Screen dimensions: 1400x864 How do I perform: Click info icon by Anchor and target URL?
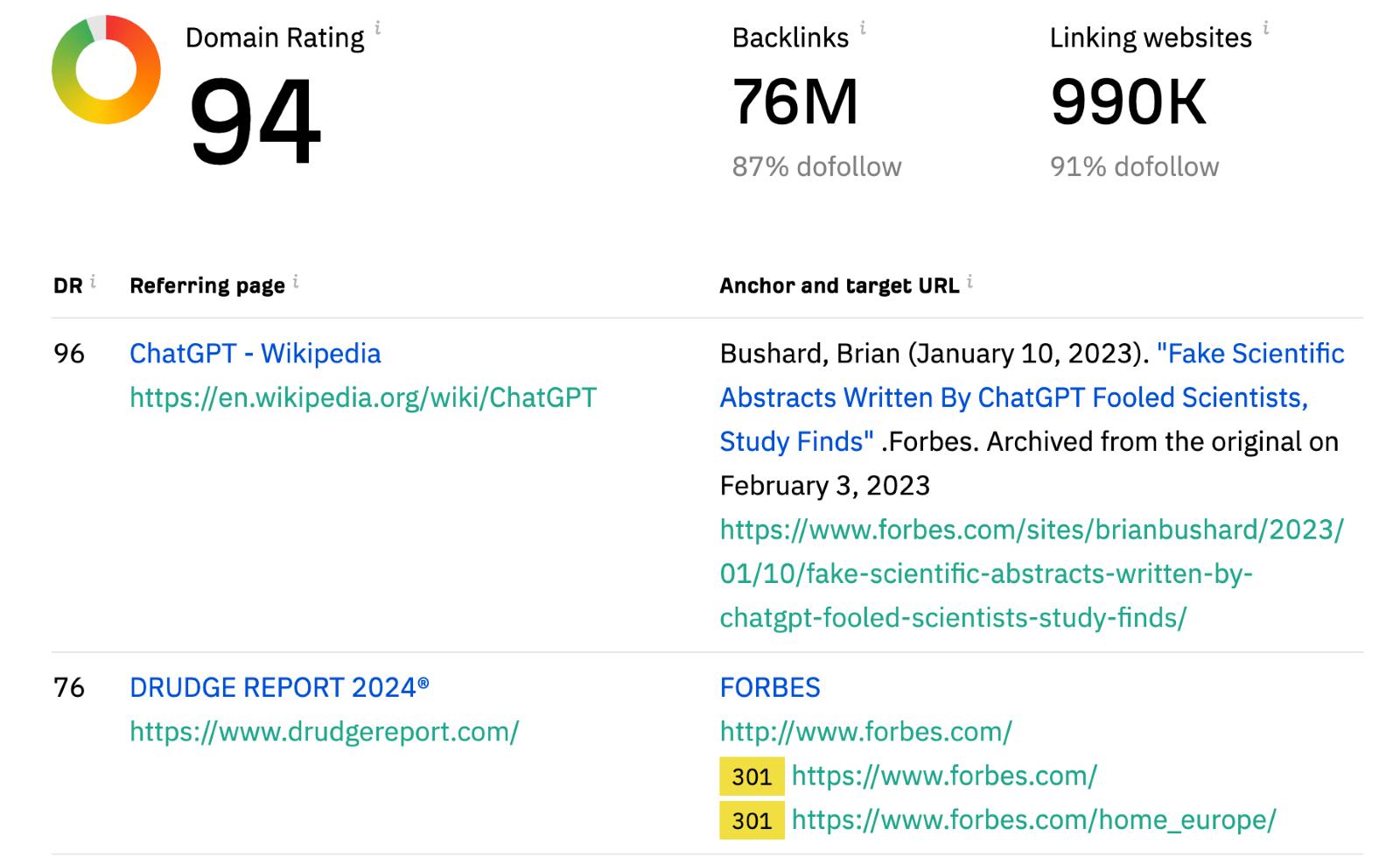coord(969,282)
